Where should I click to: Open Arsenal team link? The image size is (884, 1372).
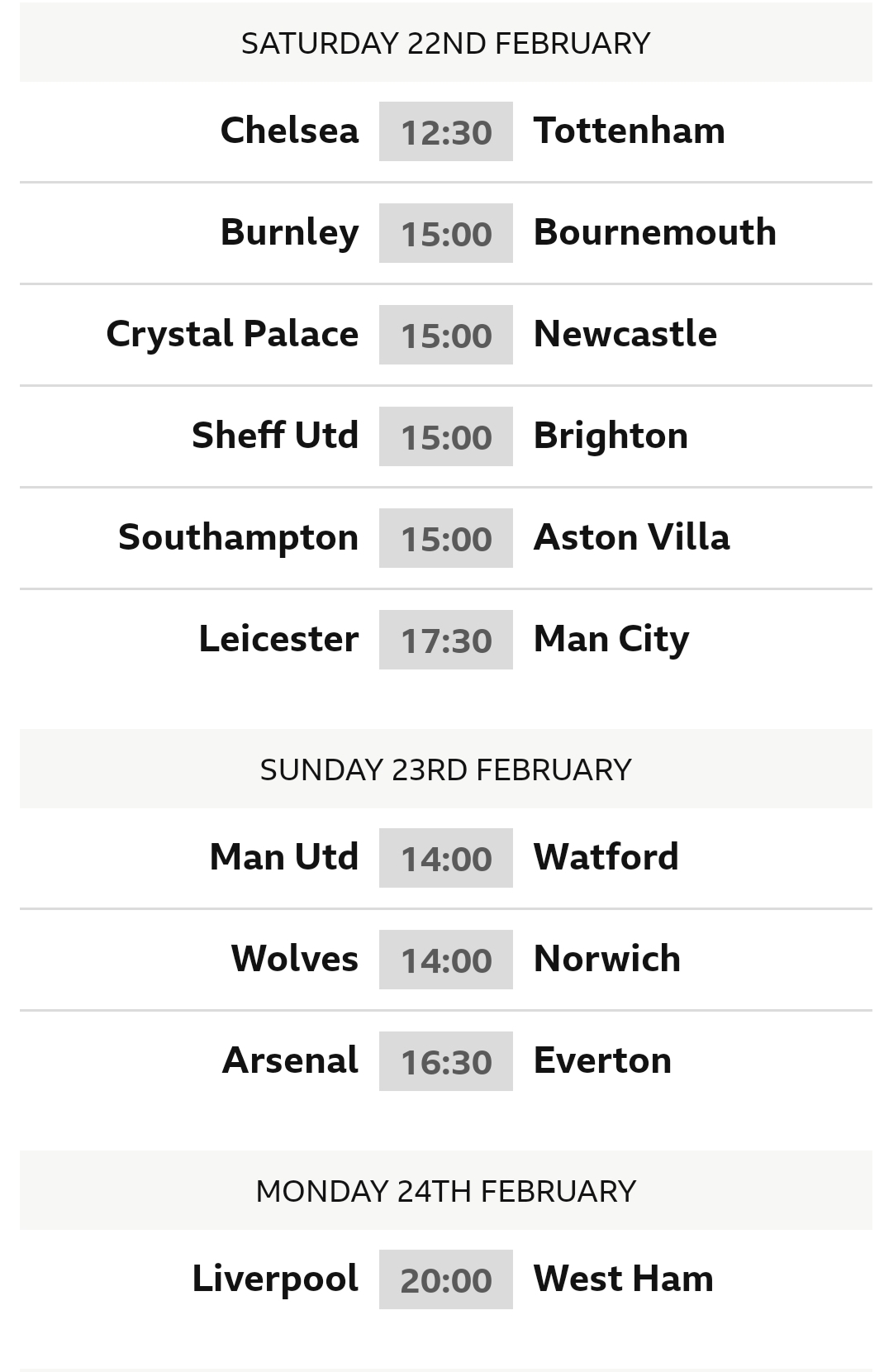290,1060
